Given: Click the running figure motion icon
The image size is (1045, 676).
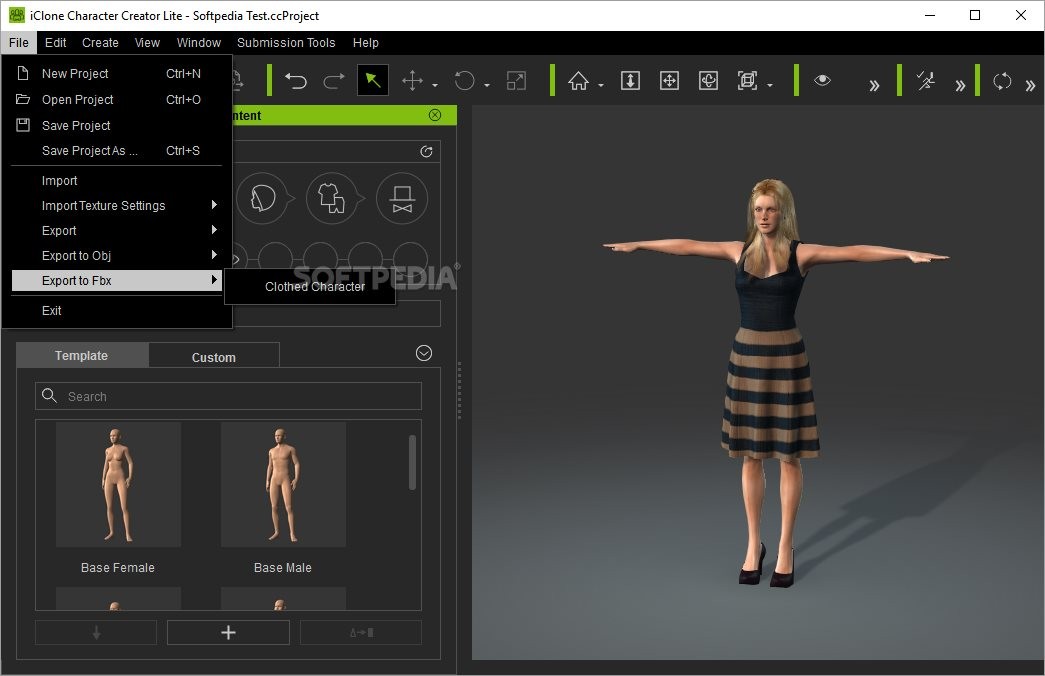Looking at the screenshot, I should click(x=926, y=81).
